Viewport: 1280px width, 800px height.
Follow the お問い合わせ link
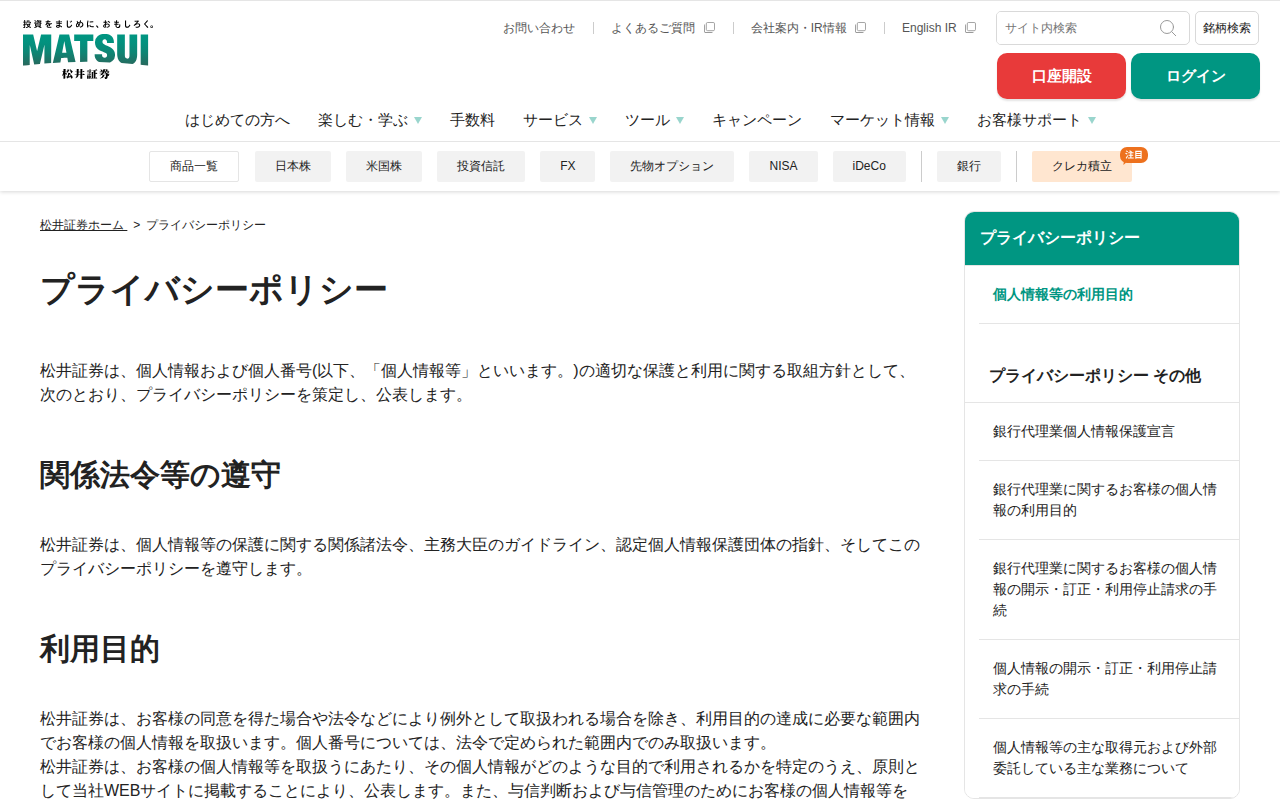pos(539,28)
